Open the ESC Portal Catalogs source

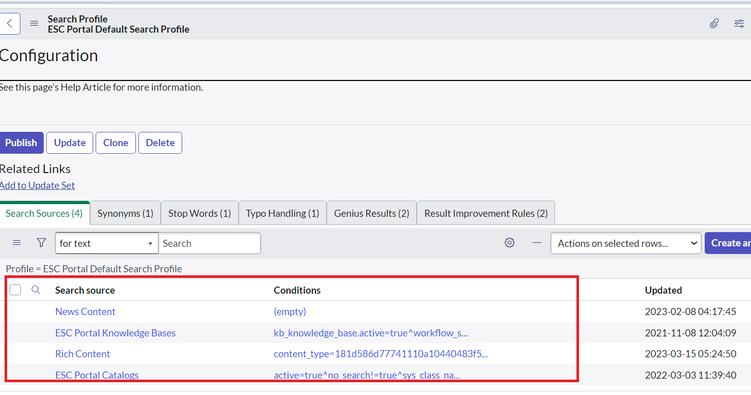[x=97, y=375]
